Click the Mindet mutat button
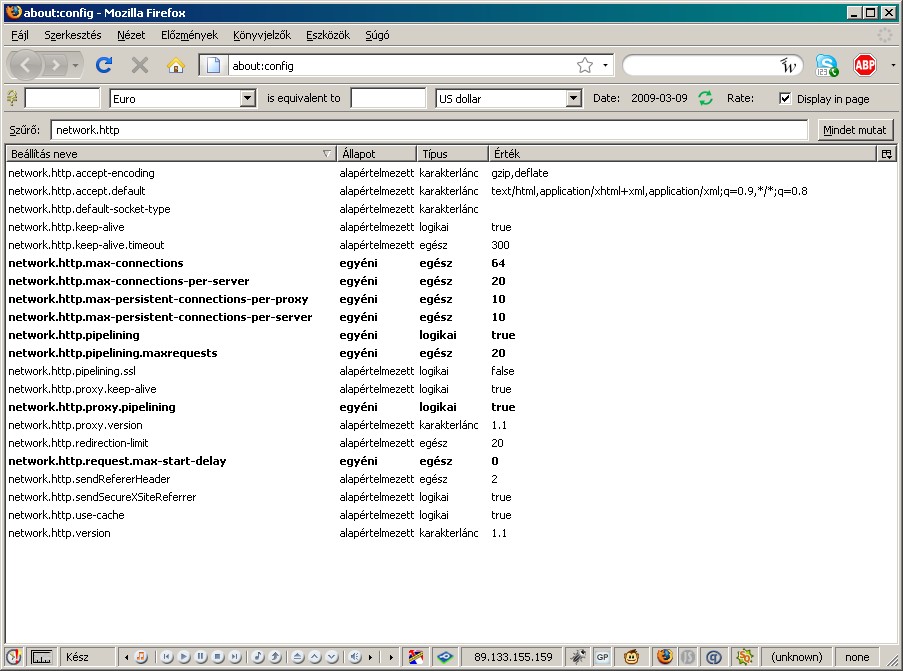Viewport: 903px width, 671px height. [x=855, y=130]
